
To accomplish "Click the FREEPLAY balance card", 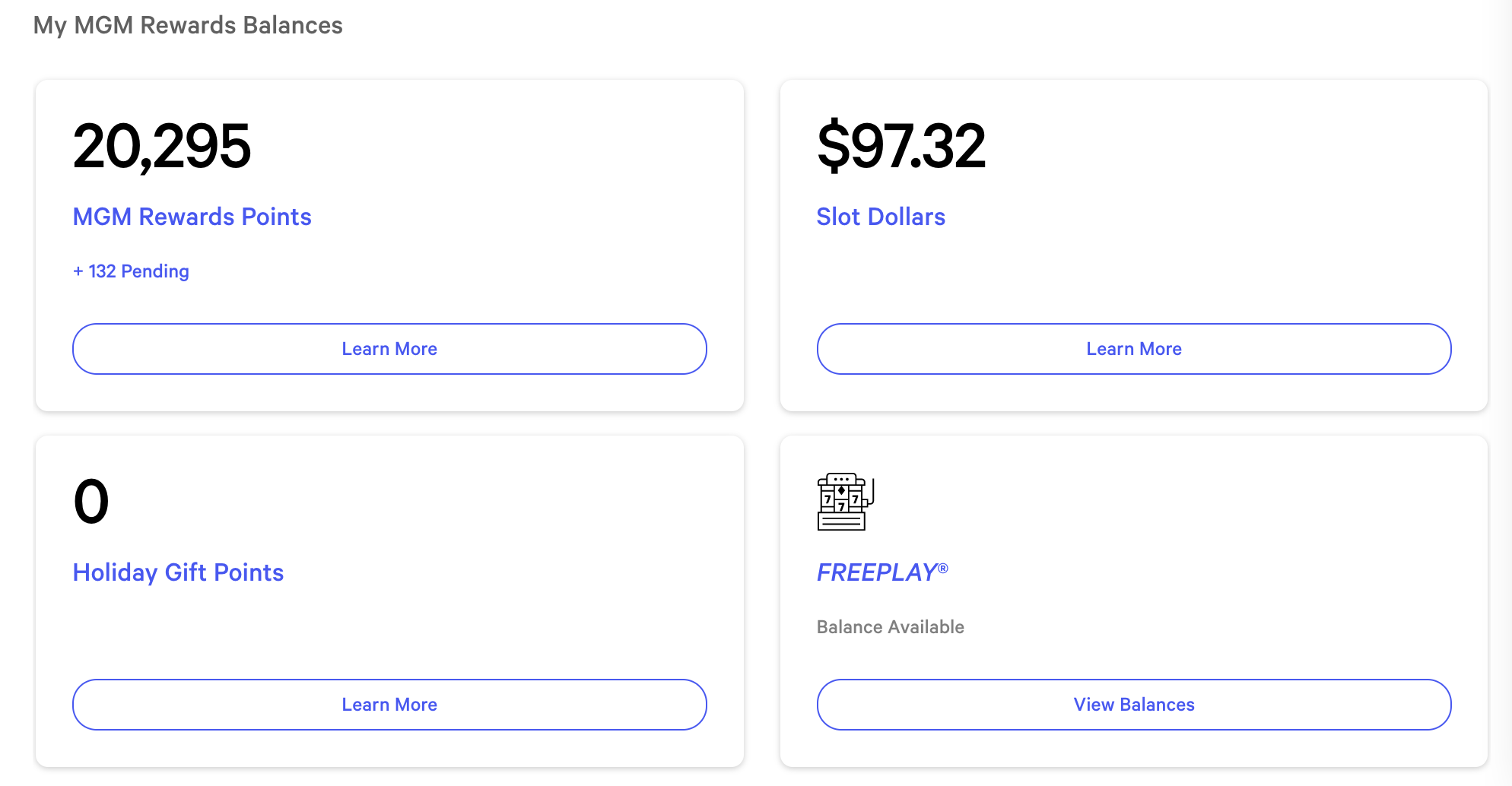I will tap(1133, 601).
